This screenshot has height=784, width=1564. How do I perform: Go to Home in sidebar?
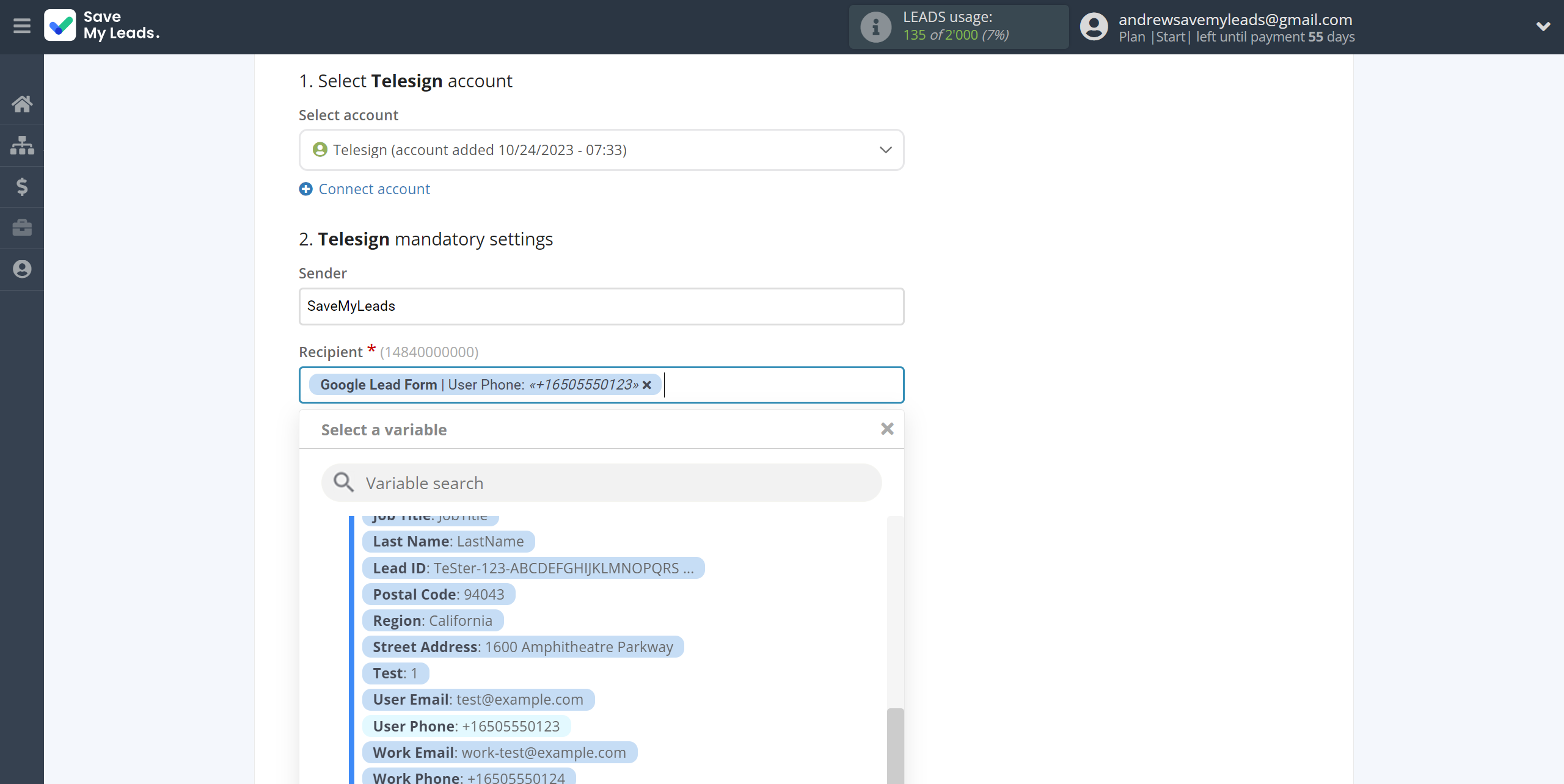[x=22, y=104]
